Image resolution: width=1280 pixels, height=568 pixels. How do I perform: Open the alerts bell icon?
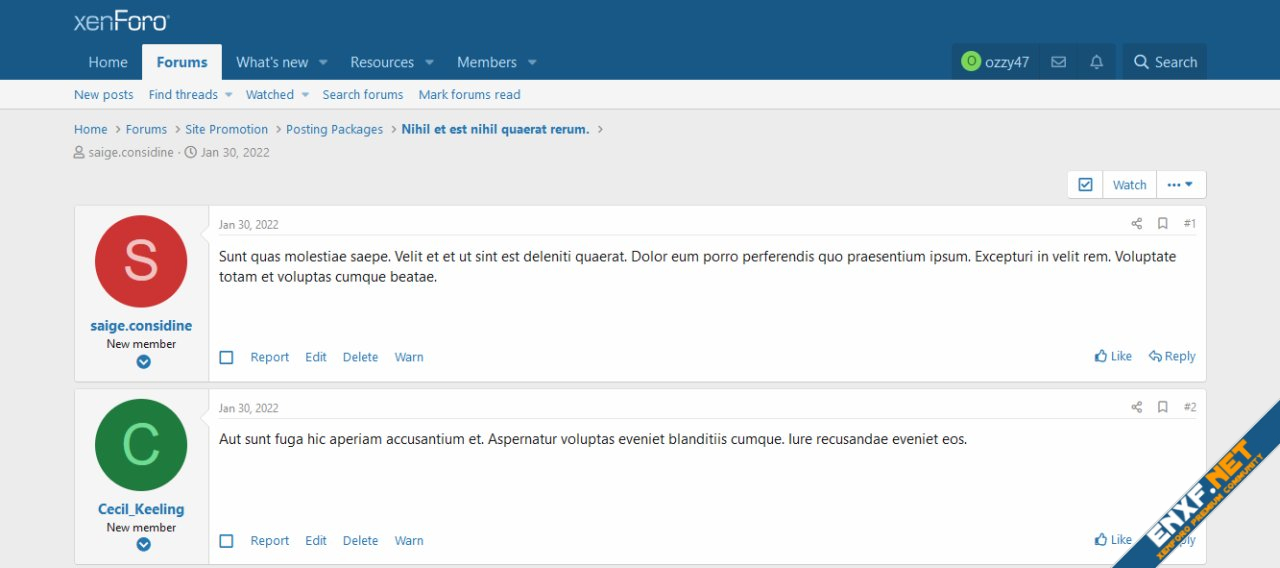[1096, 62]
